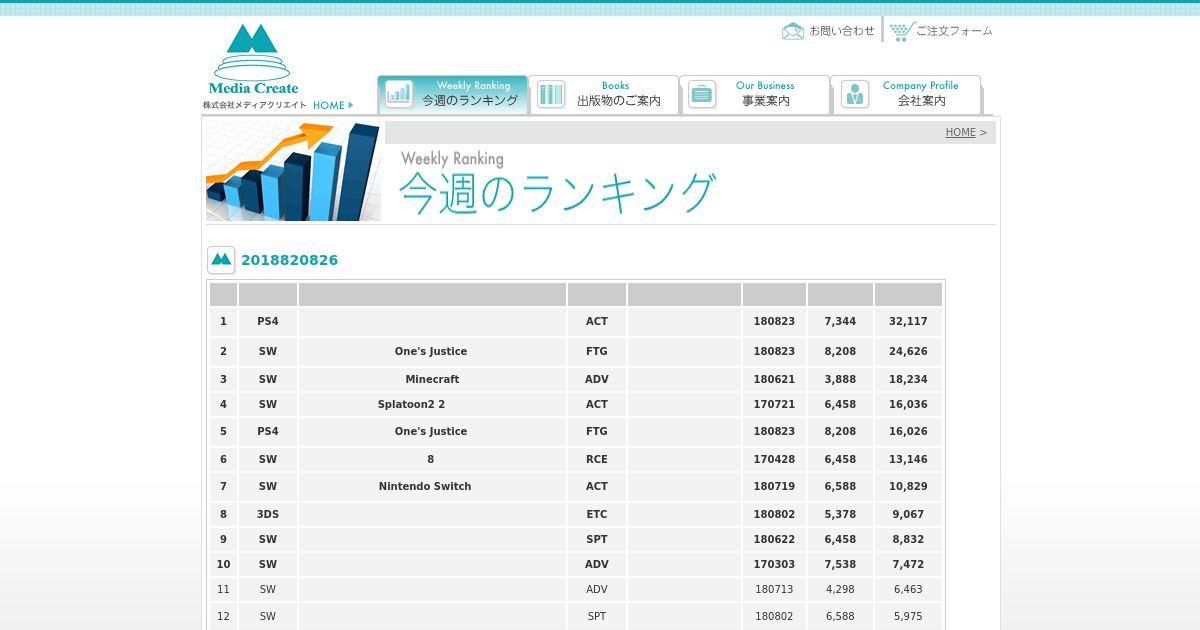The image size is (1200, 630).
Task: Switch to 会社案内 tab
Action: (x=906, y=94)
